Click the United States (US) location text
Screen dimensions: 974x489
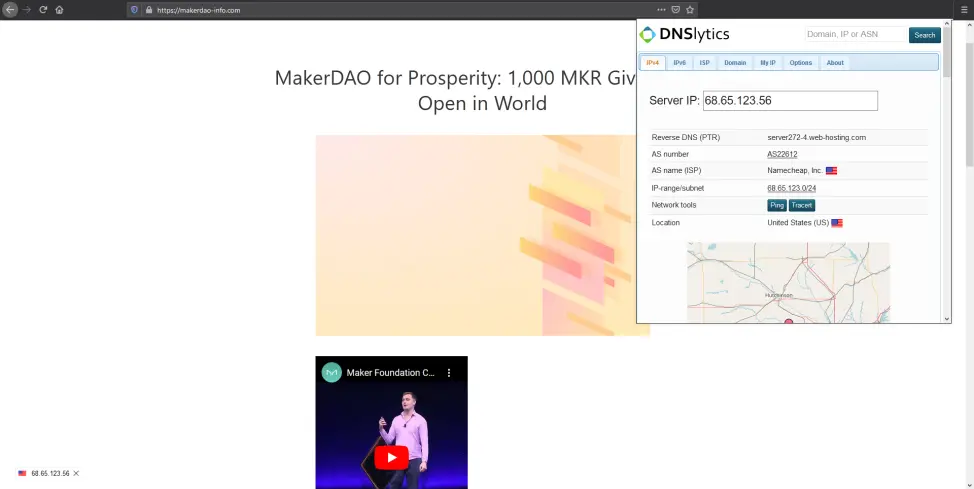pos(798,222)
